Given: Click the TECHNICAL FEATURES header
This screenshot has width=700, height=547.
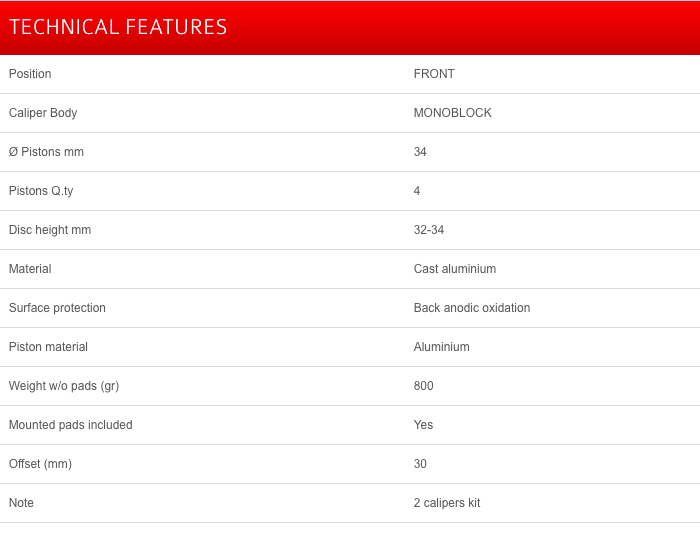Looking at the screenshot, I should click(x=118, y=27).
